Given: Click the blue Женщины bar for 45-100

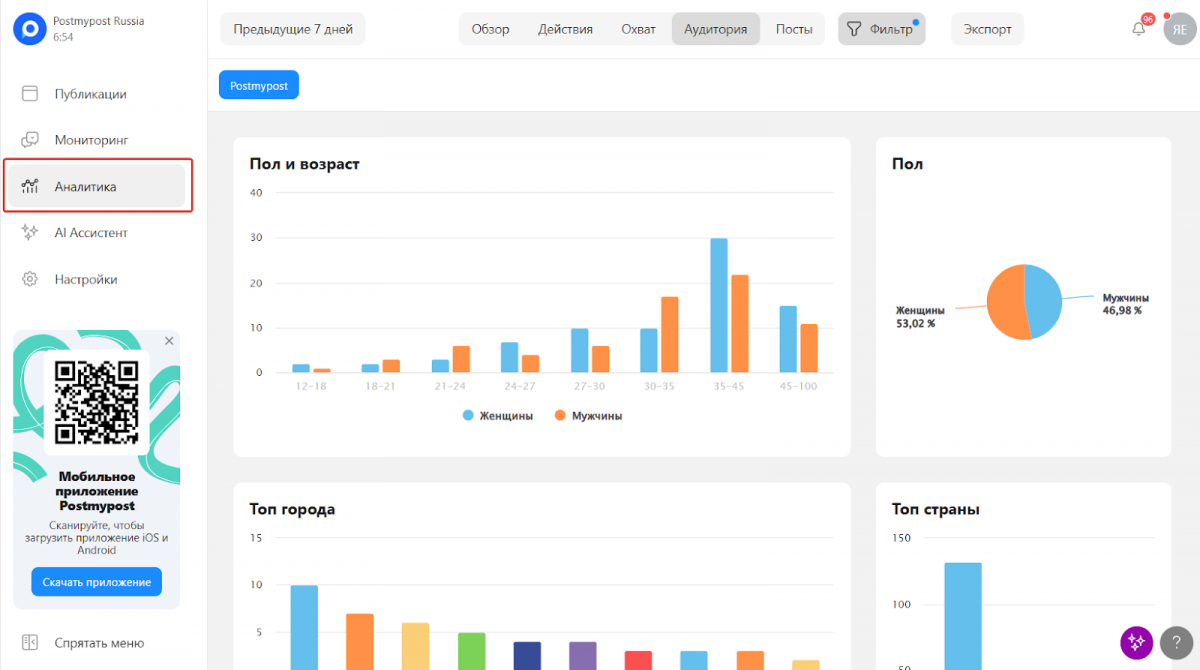Looking at the screenshot, I should click(x=788, y=339).
